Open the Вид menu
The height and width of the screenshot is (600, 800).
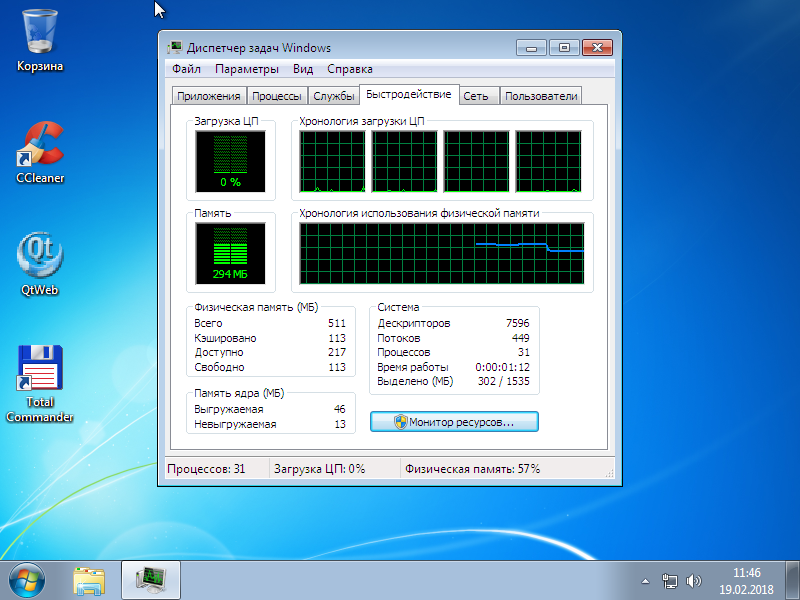click(x=303, y=69)
